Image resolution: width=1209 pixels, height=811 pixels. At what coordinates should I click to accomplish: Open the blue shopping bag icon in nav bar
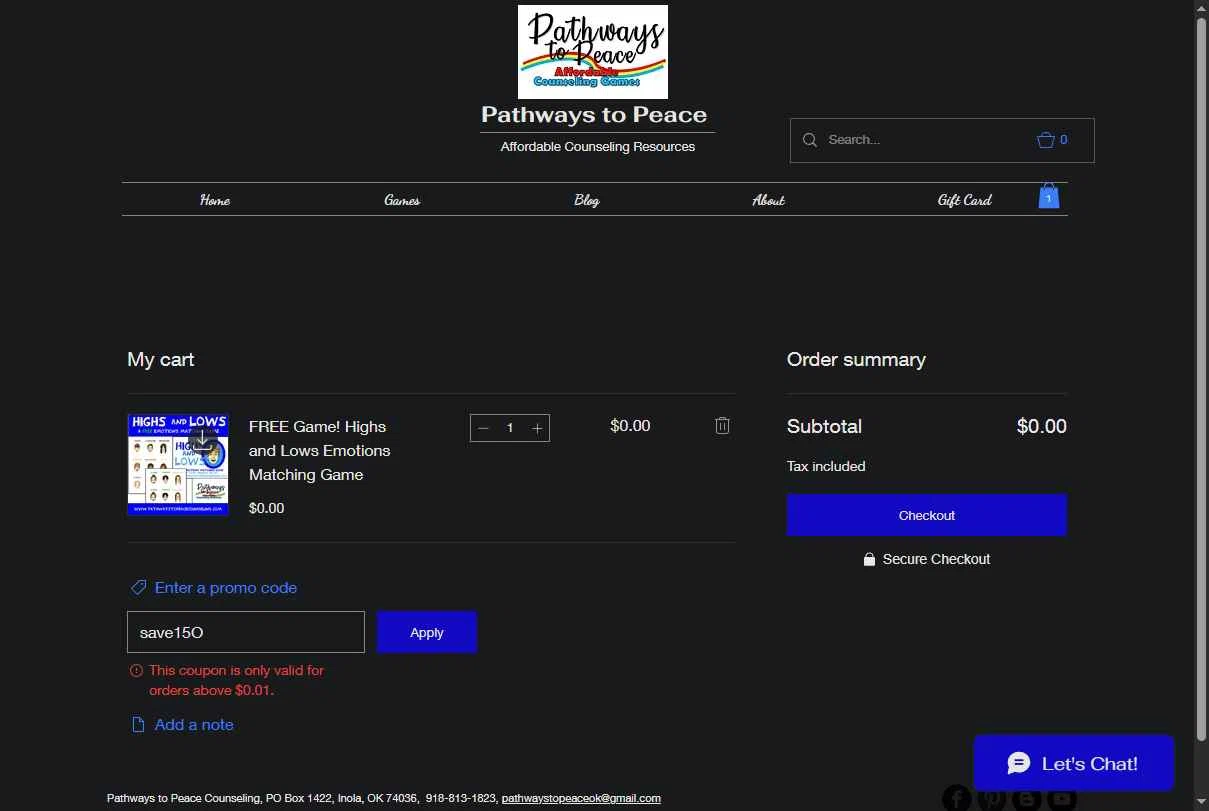1048,195
